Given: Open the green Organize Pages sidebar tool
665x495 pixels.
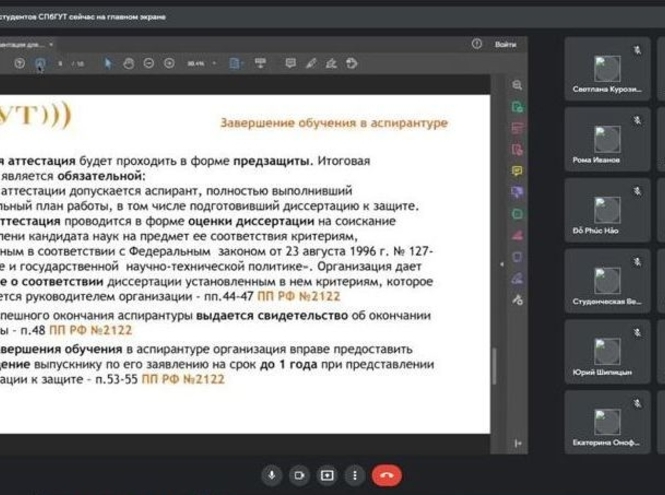Looking at the screenshot, I should (x=517, y=214).
